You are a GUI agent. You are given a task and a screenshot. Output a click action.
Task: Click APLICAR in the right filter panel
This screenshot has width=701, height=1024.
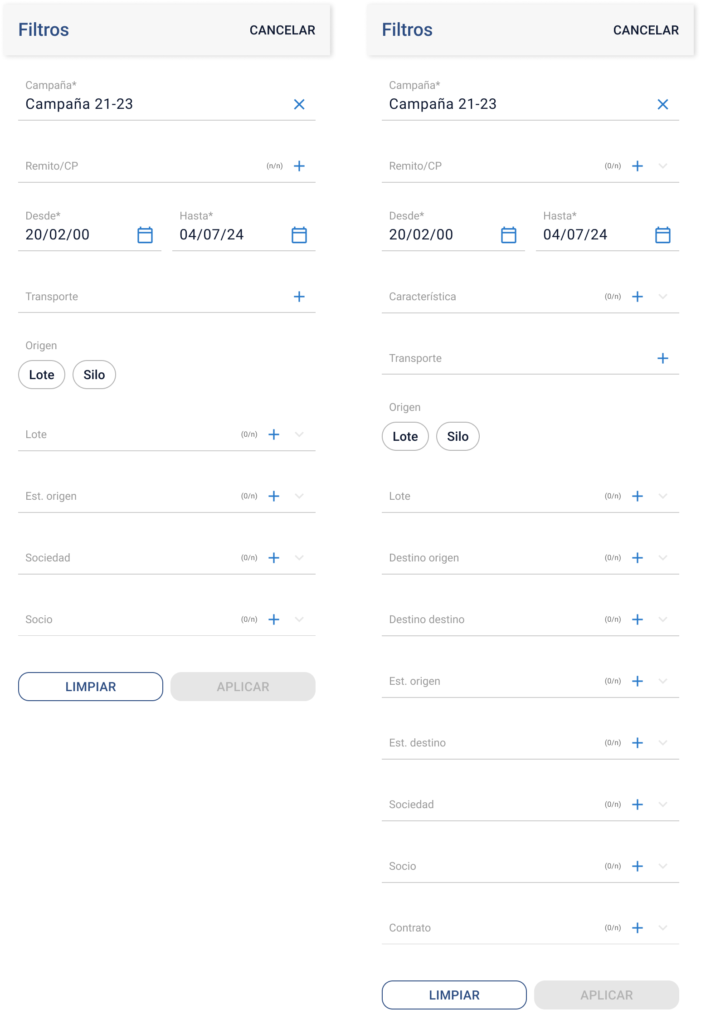[x=606, y=995]
